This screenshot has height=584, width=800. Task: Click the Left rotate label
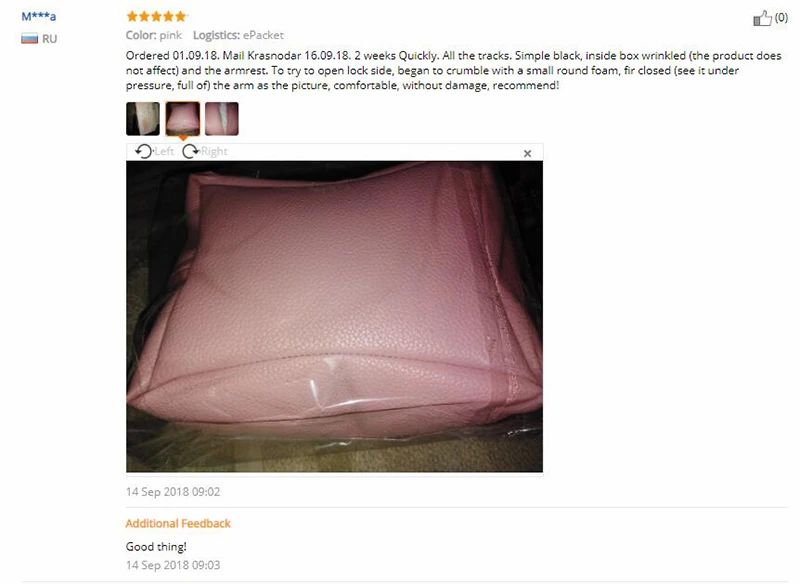[x=164, y=151]
